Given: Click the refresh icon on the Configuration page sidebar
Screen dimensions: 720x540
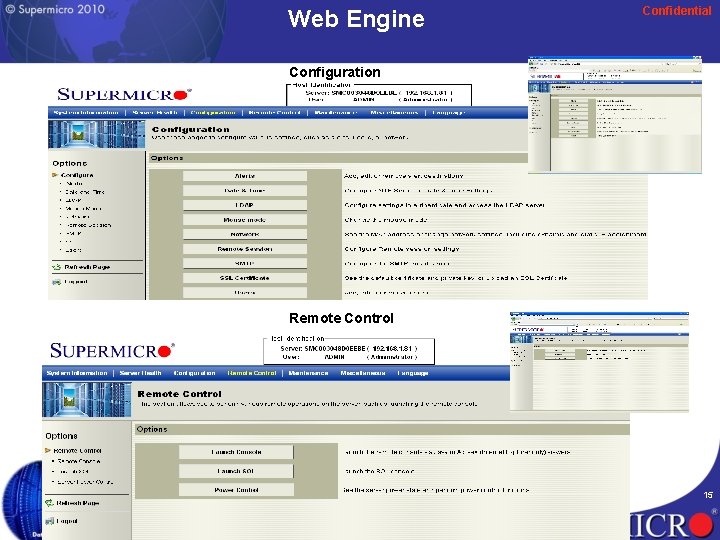Looking at the screenshot, I should pyautogui.click(x=56, y=267).
